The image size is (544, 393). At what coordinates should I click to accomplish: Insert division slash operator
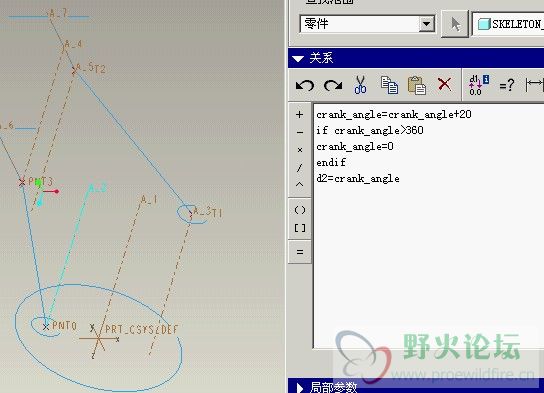pyautogui.click(x=300, y=168)
